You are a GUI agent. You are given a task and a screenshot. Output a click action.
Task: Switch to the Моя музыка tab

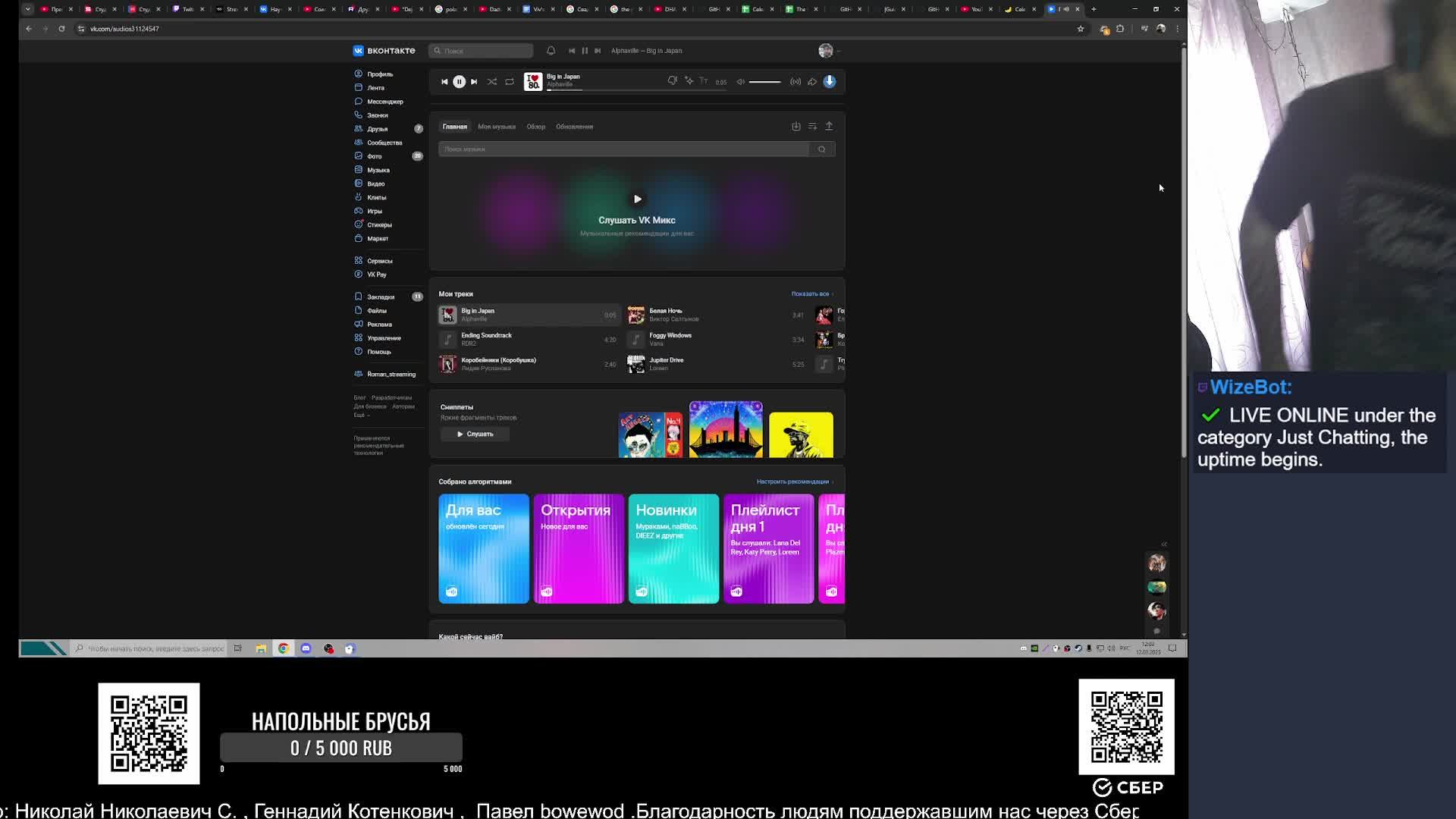[x=497, y=127]
